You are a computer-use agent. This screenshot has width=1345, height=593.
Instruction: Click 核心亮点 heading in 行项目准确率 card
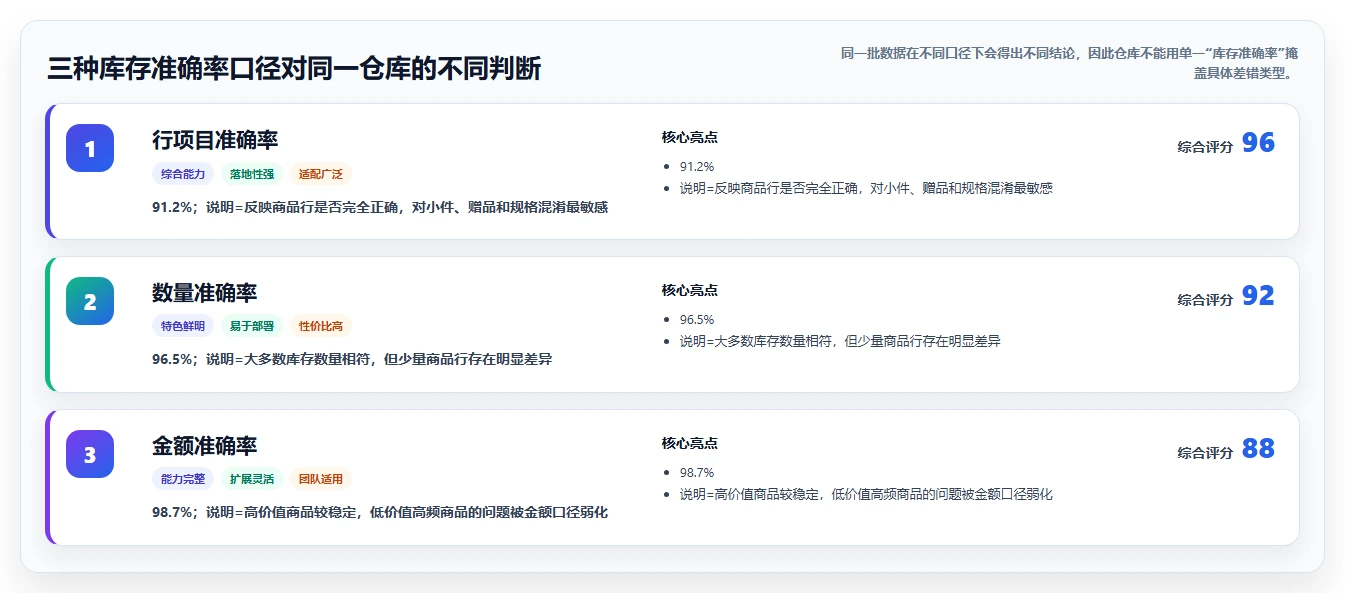689,137
